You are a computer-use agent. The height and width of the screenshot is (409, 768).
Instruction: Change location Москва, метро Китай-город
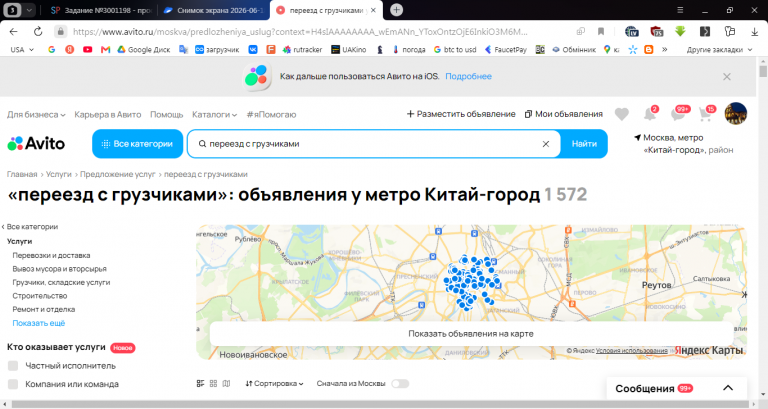point(684,144)
